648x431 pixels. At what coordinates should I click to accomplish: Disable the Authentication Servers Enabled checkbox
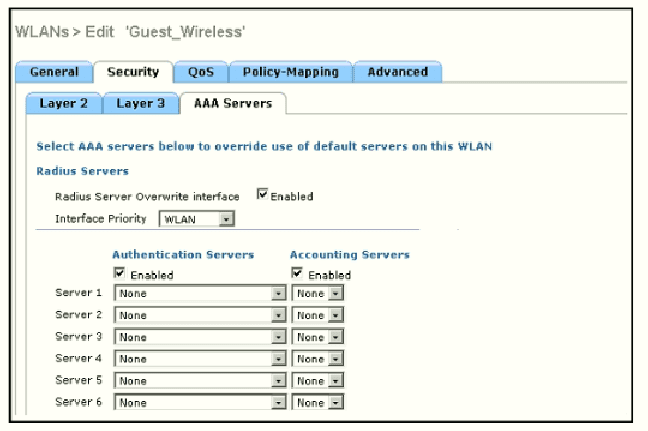point(120,273)
